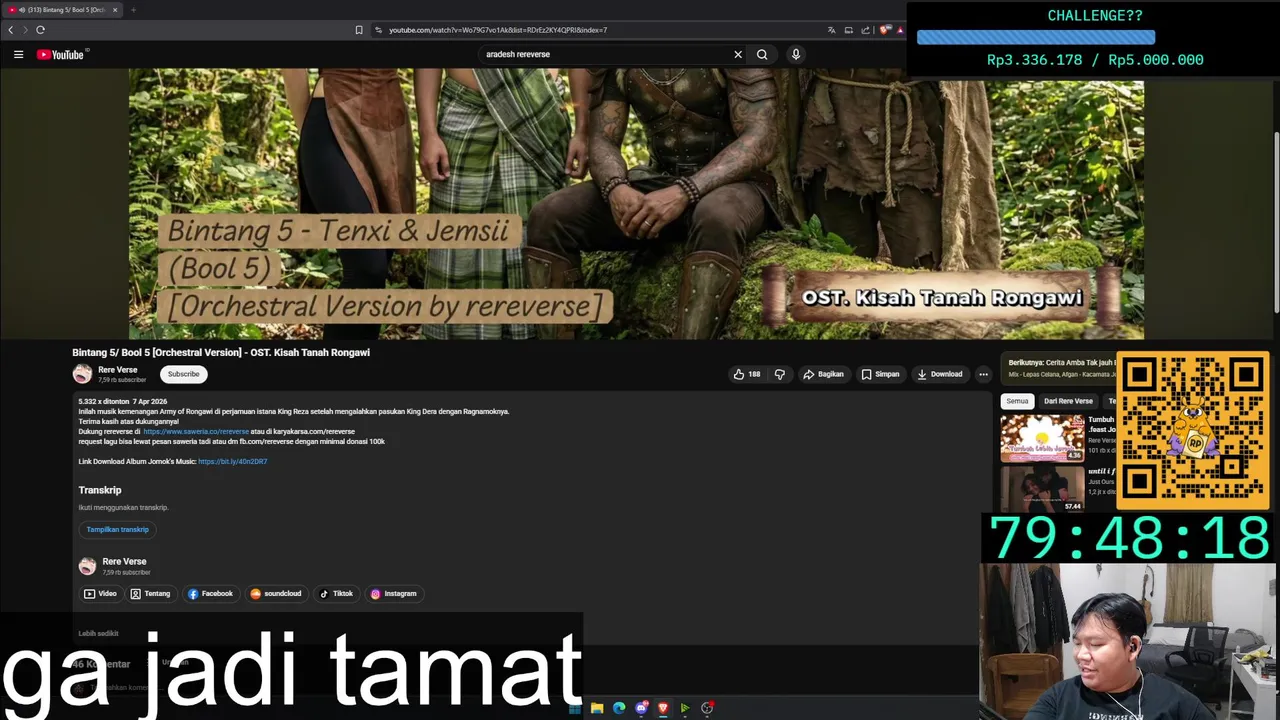
Task: Click the video title text
Action: tap(221, 352)
